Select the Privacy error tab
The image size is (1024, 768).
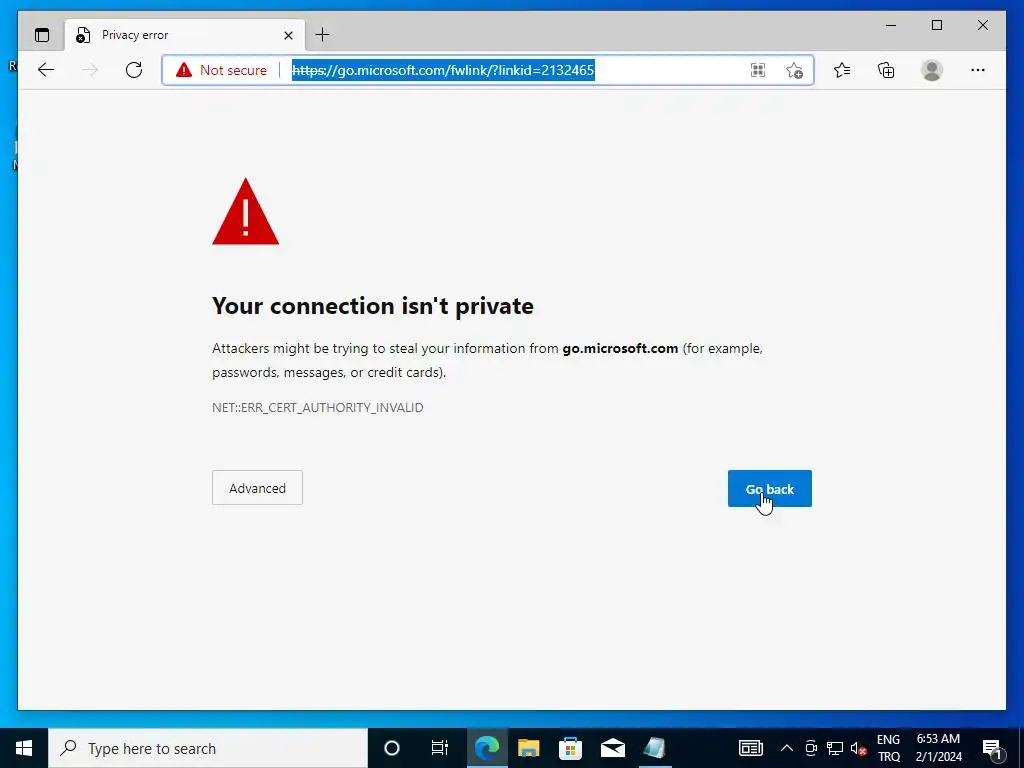coord(185,35)
